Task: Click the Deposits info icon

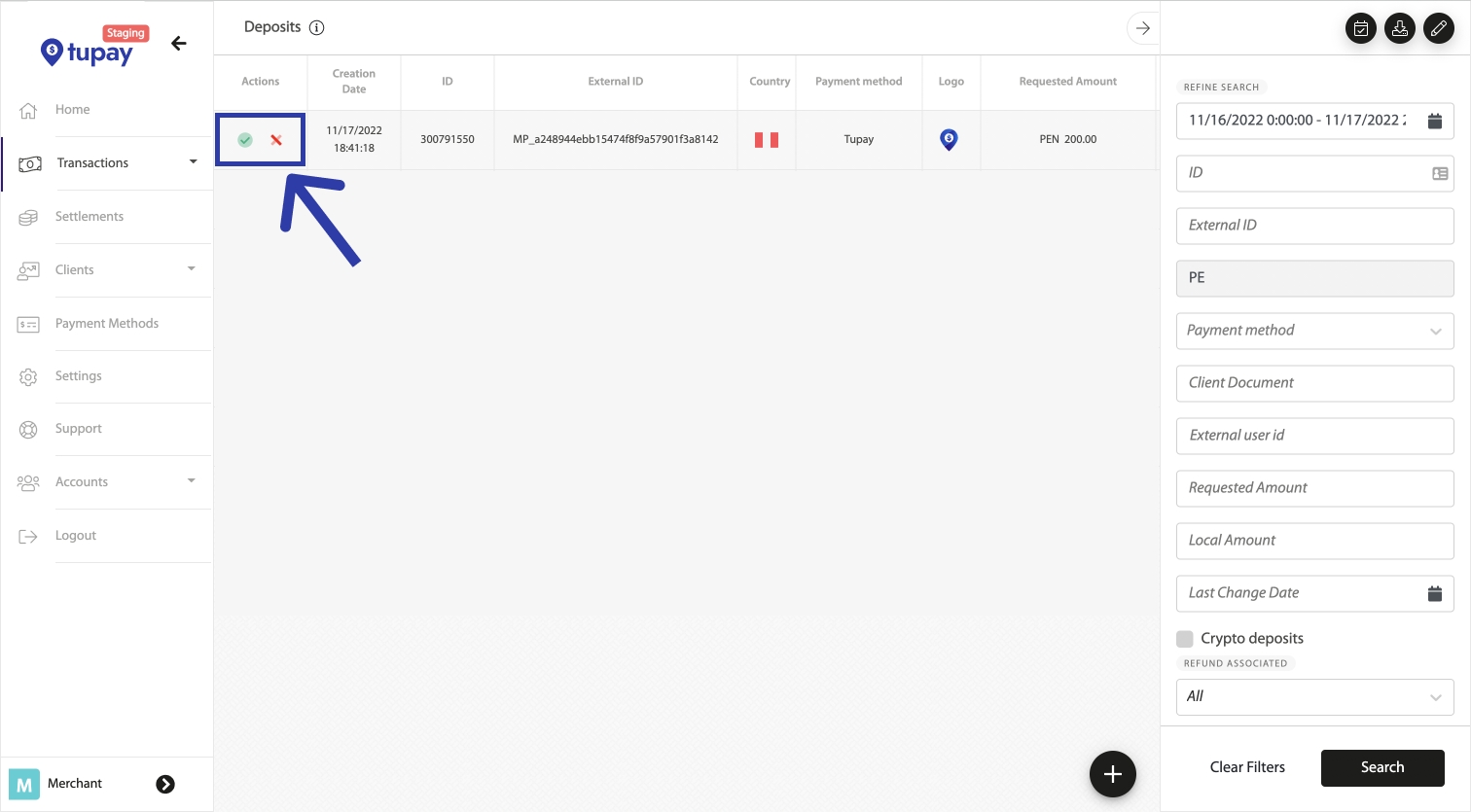Action: pyautogui.click(x=316, y=28)
